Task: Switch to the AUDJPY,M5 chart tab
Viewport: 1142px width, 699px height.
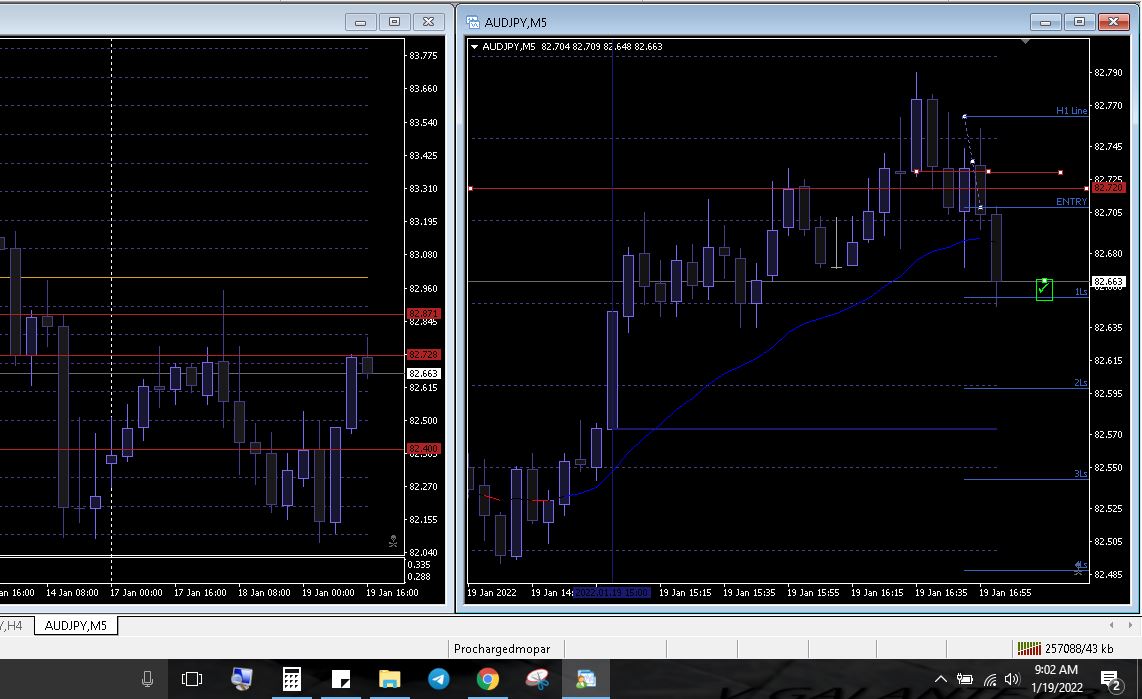Action: click(x=77, y=626)
